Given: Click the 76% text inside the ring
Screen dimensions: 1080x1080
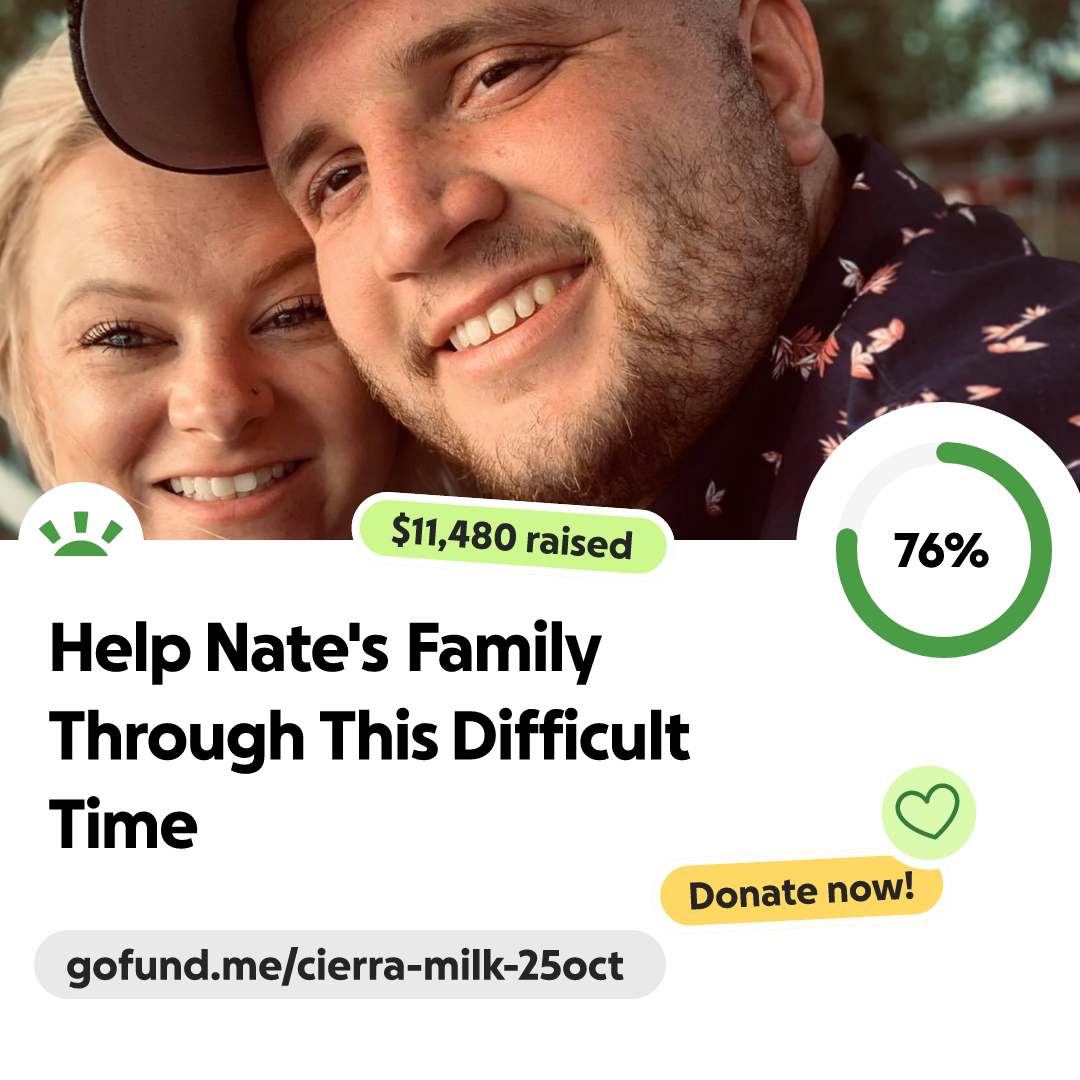Looking at the screenshot, I should (942, 550).
